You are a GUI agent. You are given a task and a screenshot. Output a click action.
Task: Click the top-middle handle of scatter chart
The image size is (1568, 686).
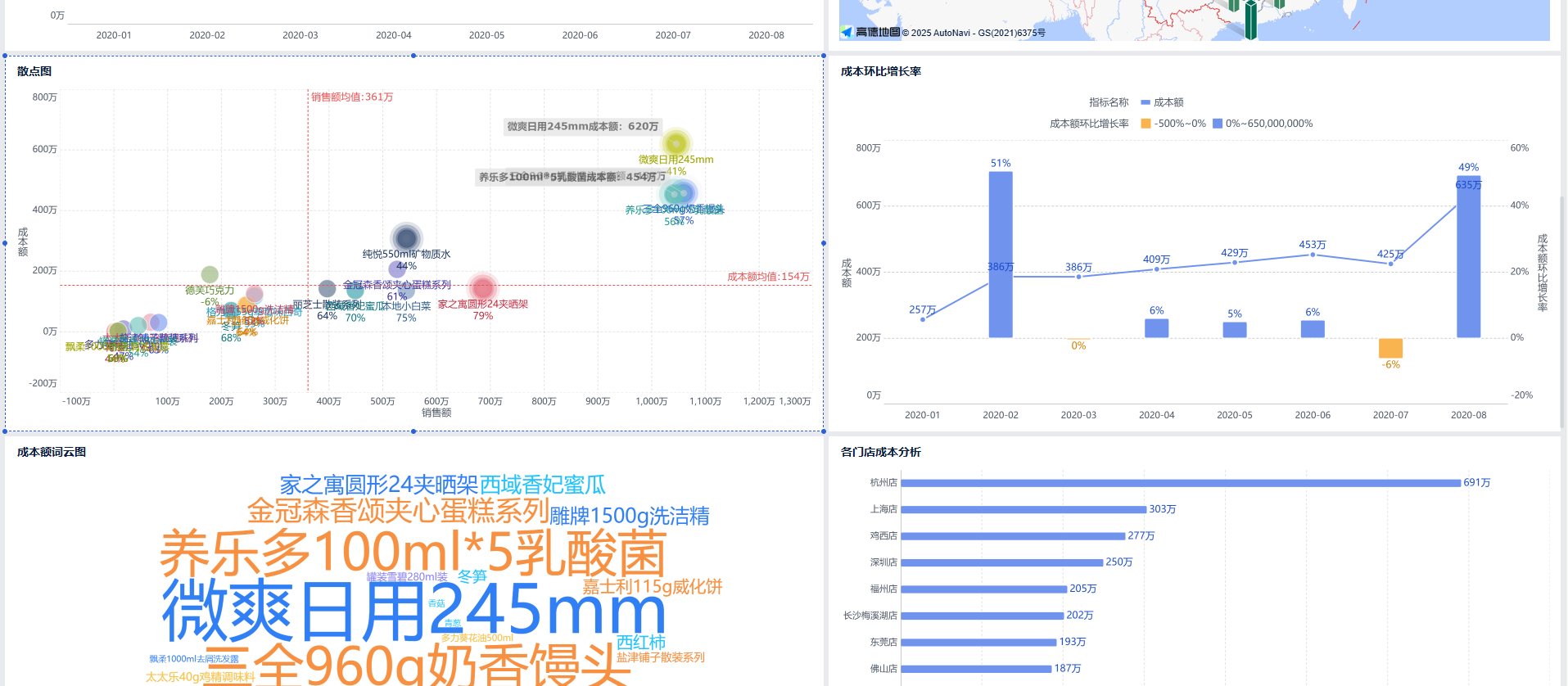[x=413, y=56]
